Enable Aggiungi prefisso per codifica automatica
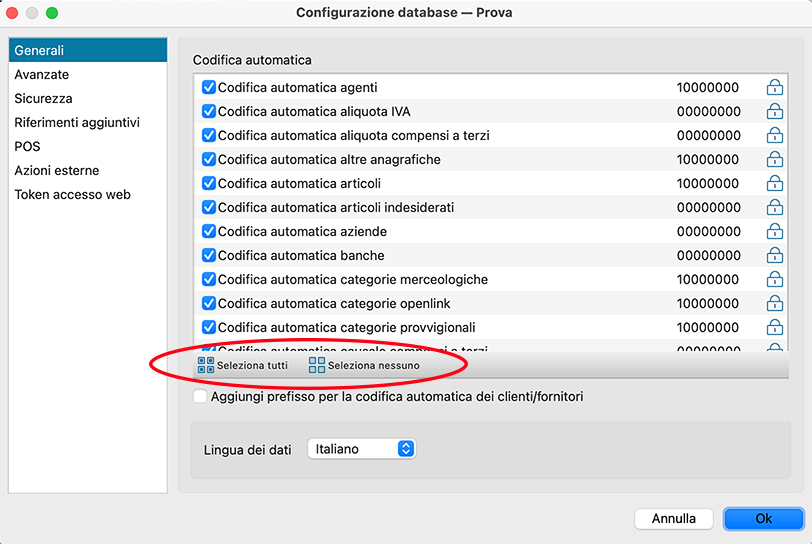812x544 pixels. pos(201,397)
